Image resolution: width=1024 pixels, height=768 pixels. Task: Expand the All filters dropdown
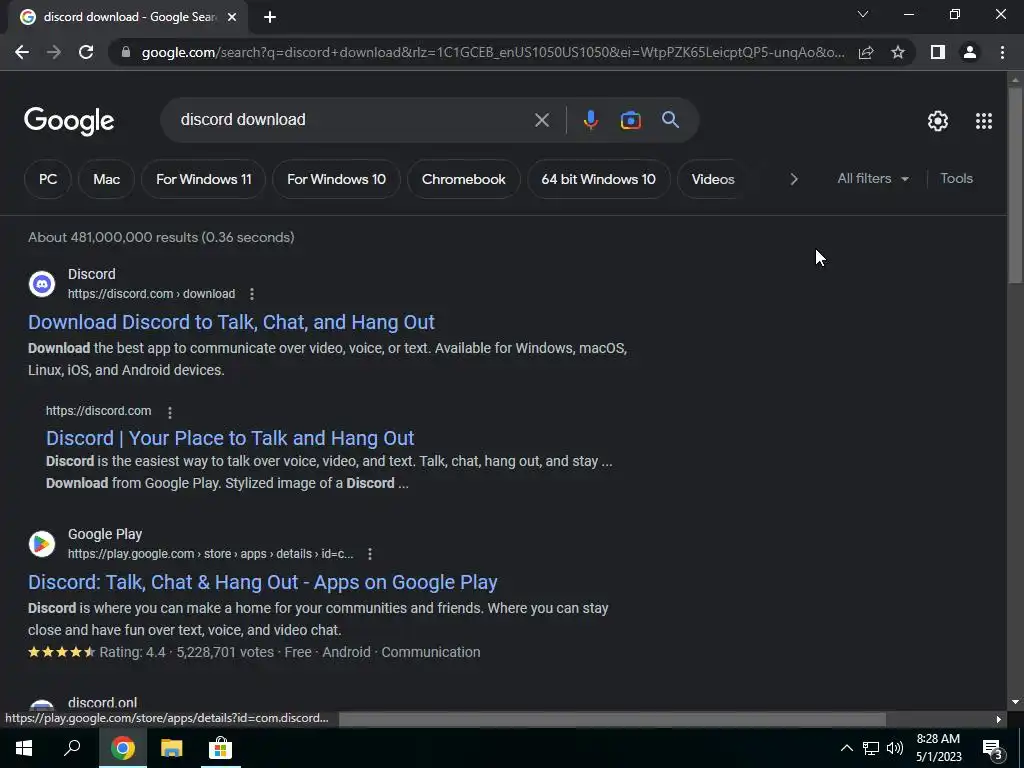[x=873, y=178]
